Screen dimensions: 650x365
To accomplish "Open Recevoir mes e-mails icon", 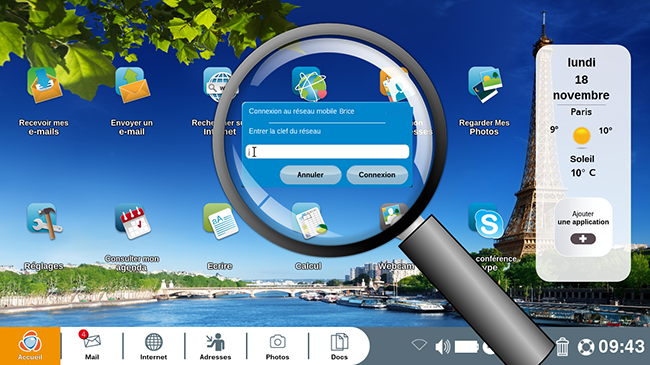I will coord(44,86).
